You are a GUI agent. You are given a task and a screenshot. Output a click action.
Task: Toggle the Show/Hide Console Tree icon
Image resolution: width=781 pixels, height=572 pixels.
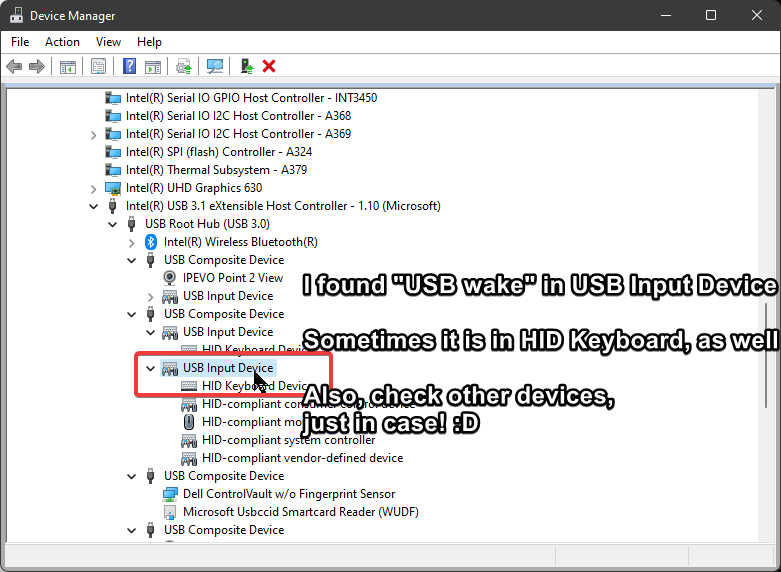point(68,66)
